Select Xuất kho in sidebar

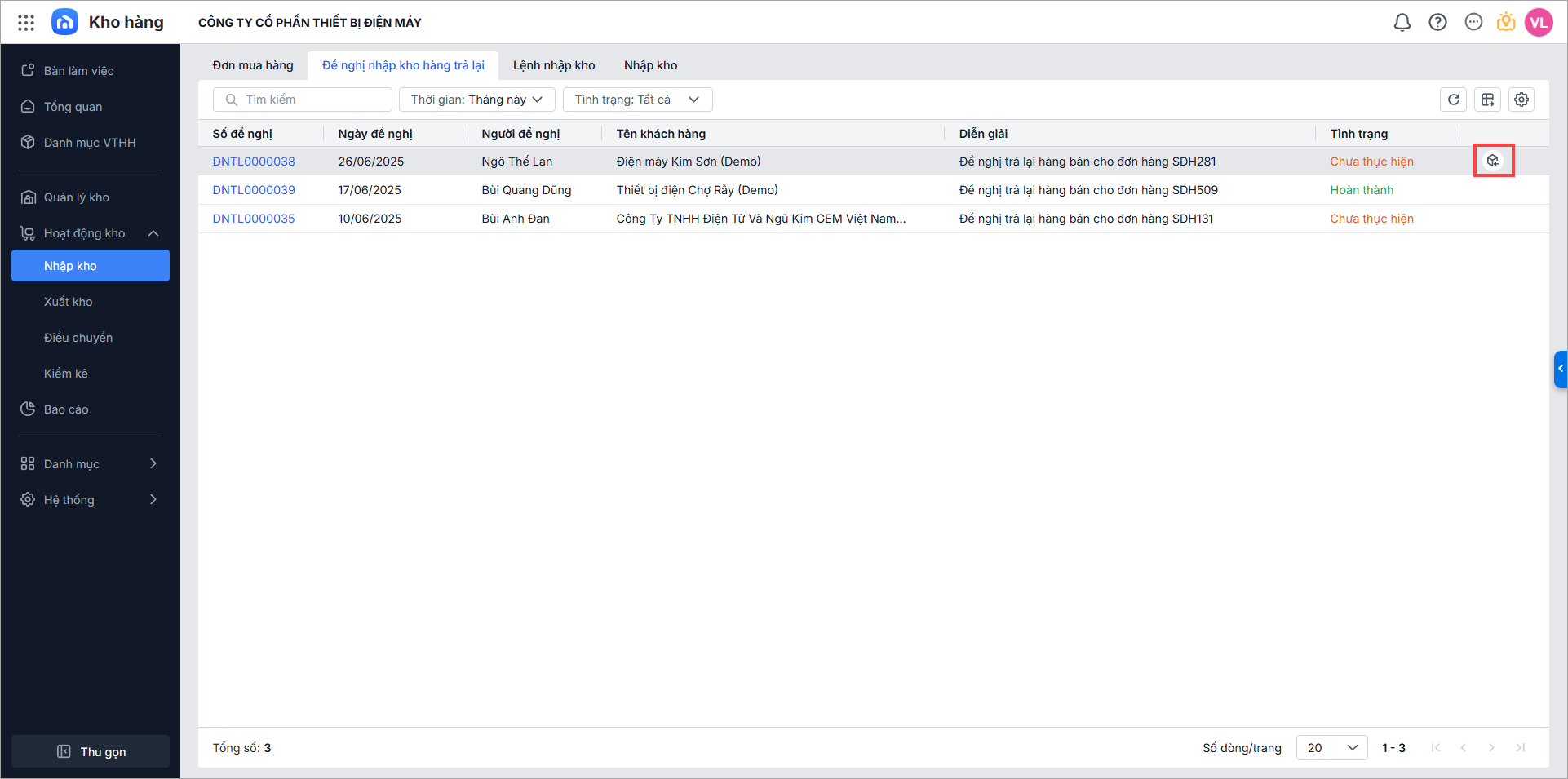tap(91, 302)
